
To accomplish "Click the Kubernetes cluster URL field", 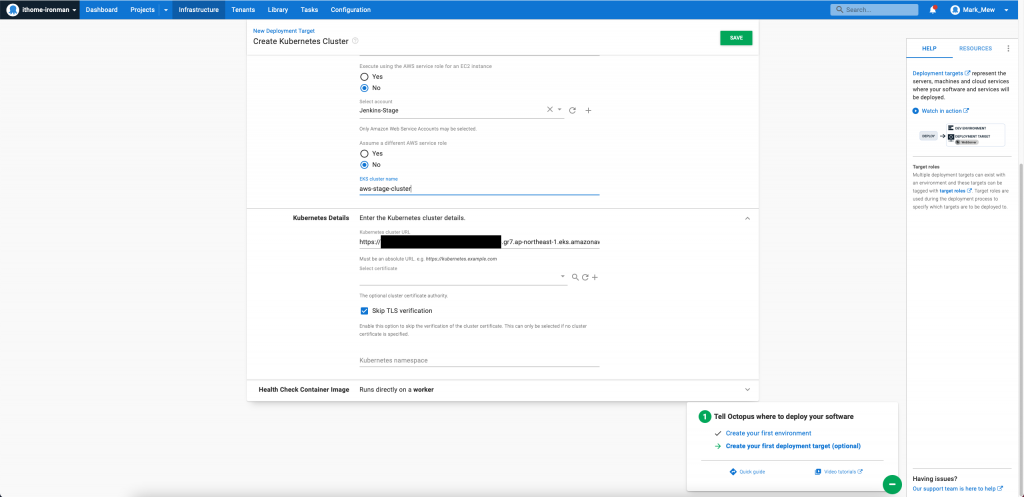I will pos(479,242).
